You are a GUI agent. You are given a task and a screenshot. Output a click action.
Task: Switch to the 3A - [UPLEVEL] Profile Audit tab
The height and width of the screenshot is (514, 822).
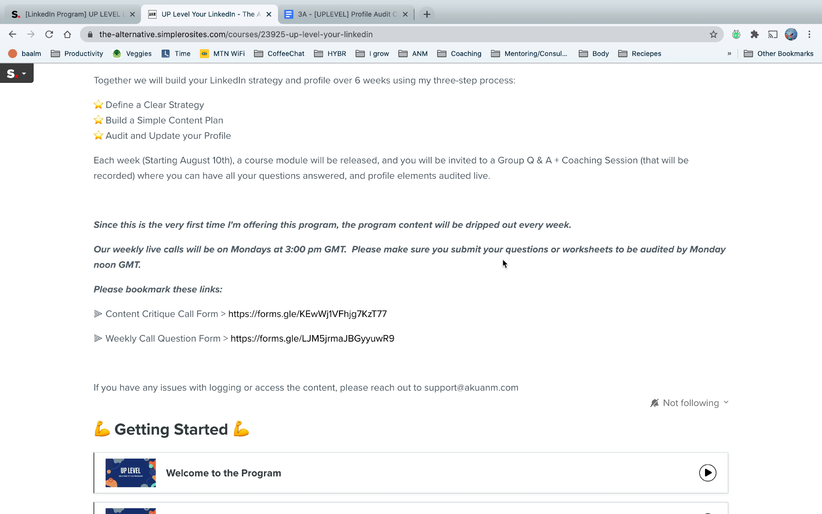click(x=346, y=14)
